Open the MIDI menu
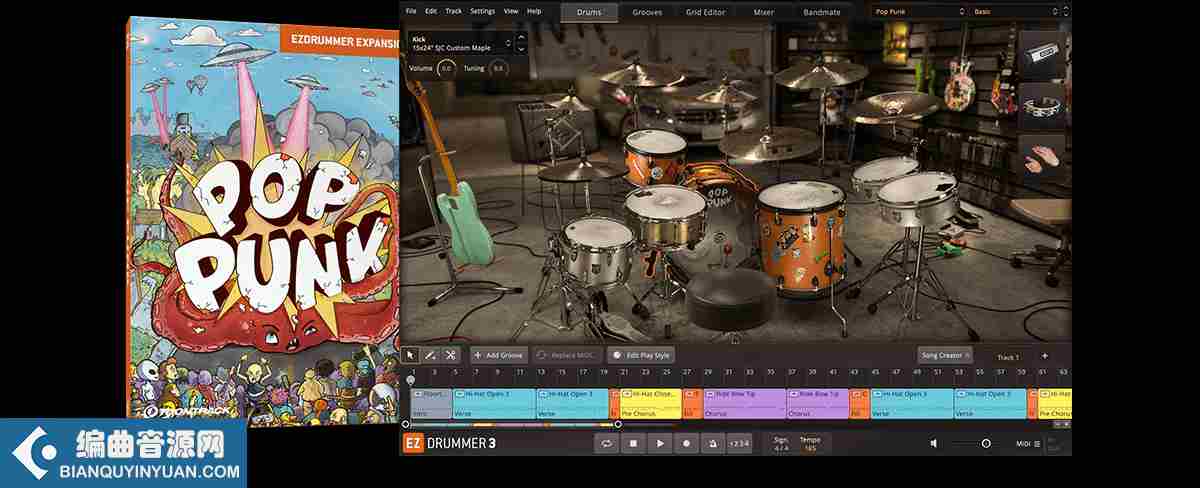The width and height of the screenshot is (1200, 488). pos(1028,444)
